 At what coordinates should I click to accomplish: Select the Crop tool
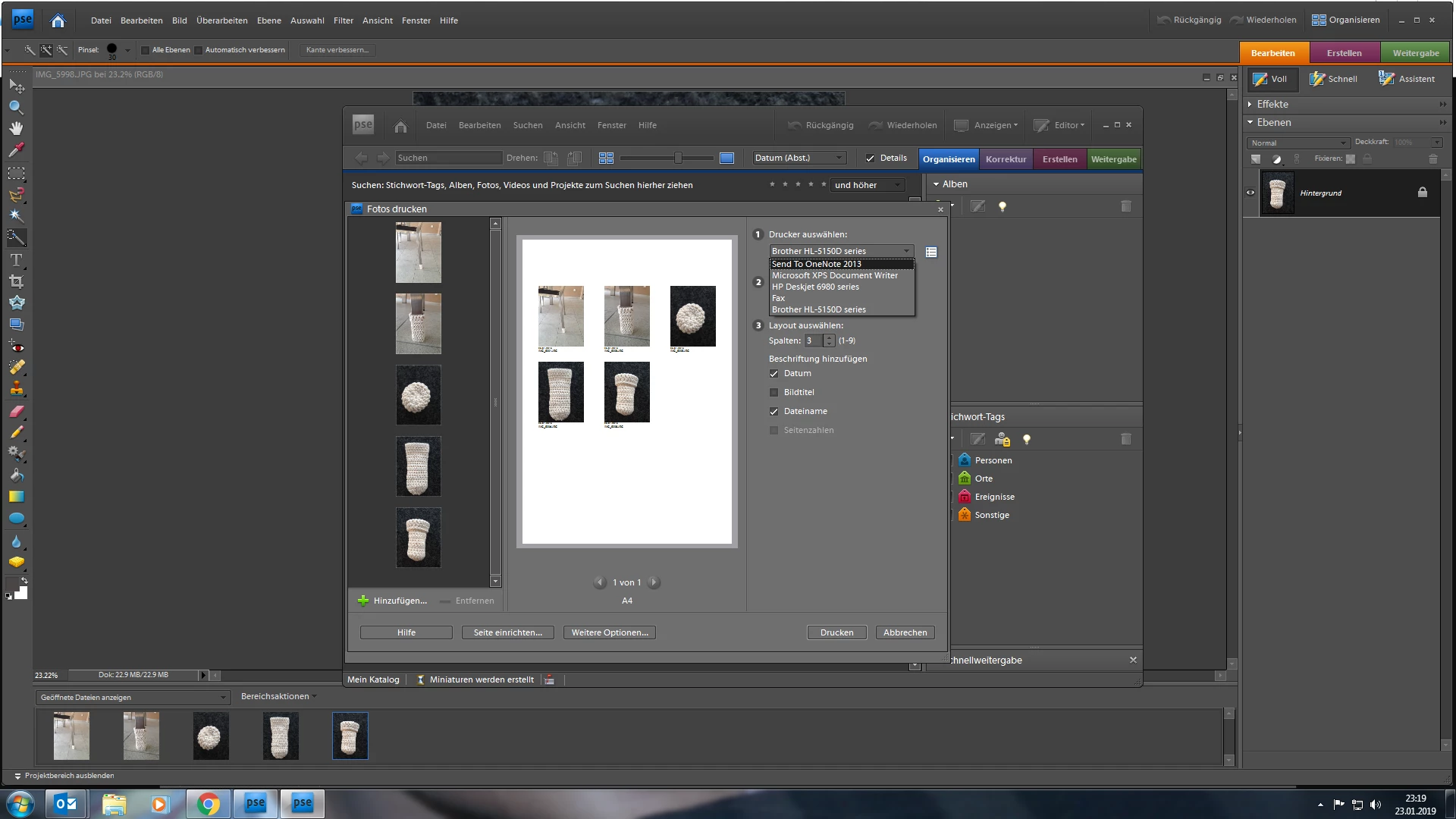16,281
